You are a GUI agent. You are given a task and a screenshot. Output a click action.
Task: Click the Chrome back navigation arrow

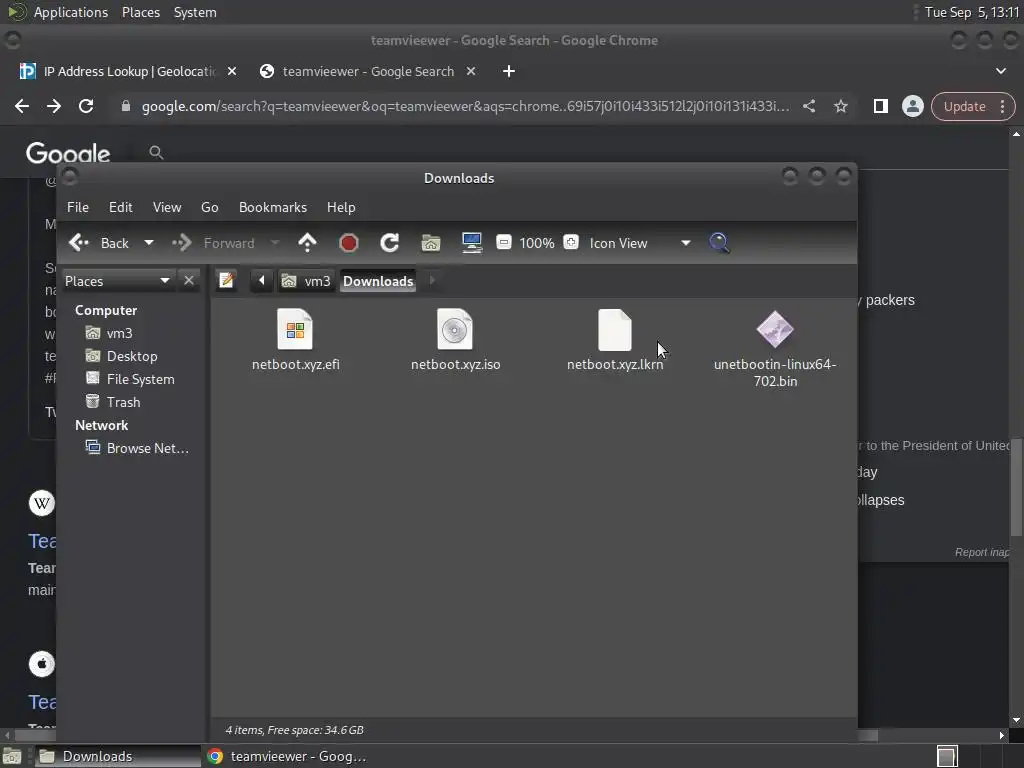coord(22,106)
